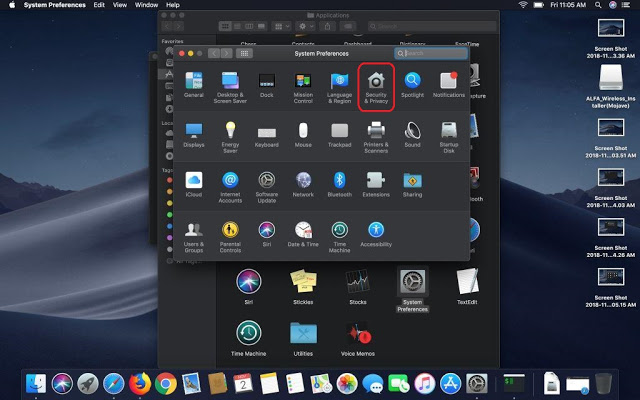Open Printers & Scanners settings
Image resolution: width=640 pixels, height=400 pixels.
376,131
